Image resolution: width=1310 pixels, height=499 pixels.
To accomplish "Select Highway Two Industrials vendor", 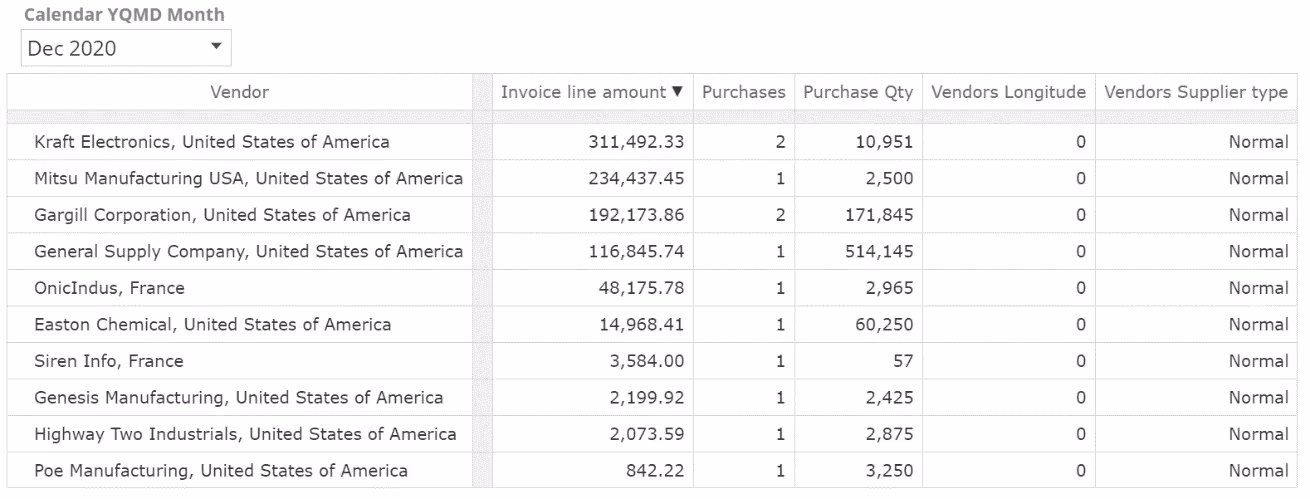I will pyautogui.click(x=245, y=434).
